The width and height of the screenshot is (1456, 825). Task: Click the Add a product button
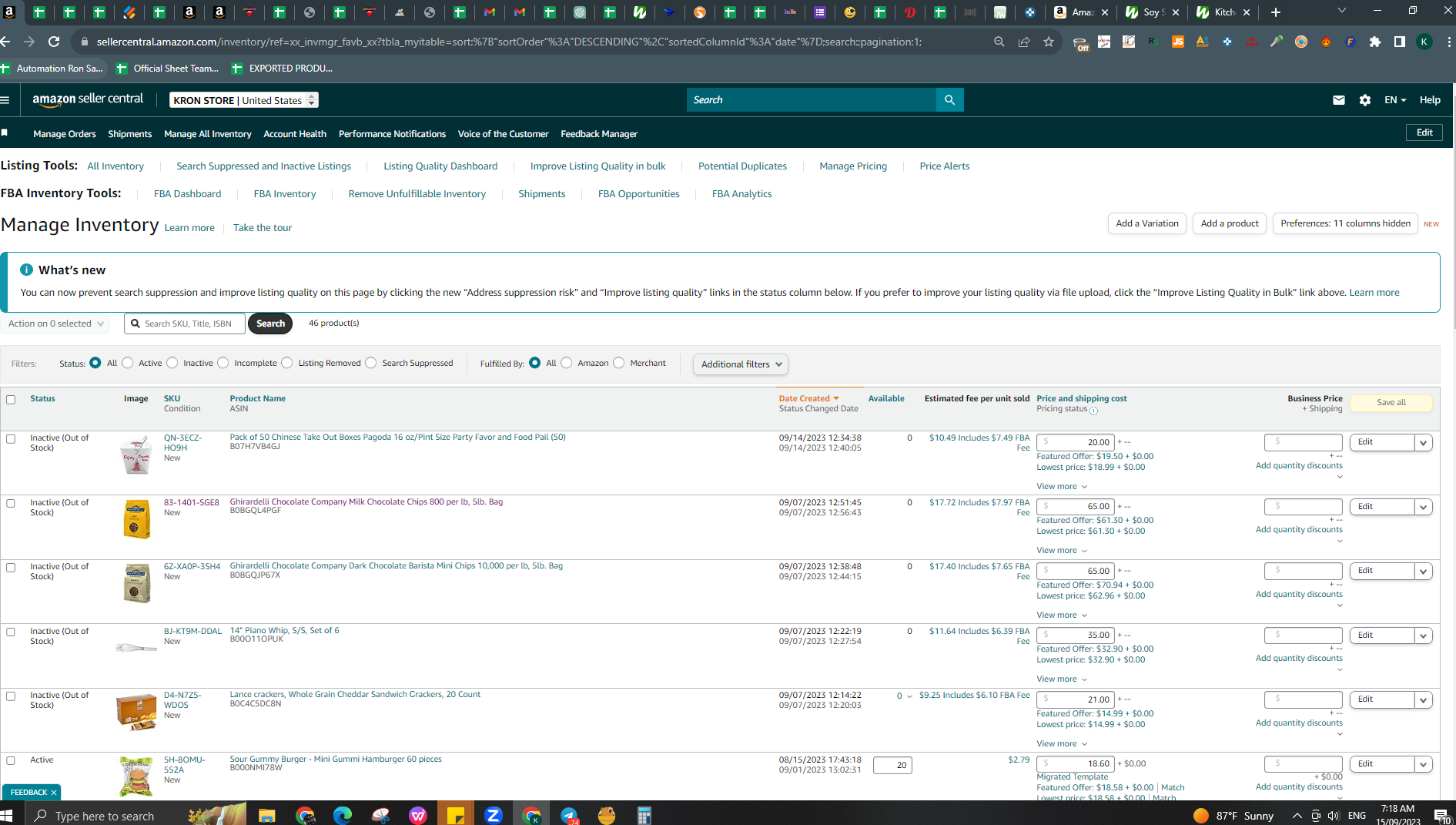coord(1230,223)
